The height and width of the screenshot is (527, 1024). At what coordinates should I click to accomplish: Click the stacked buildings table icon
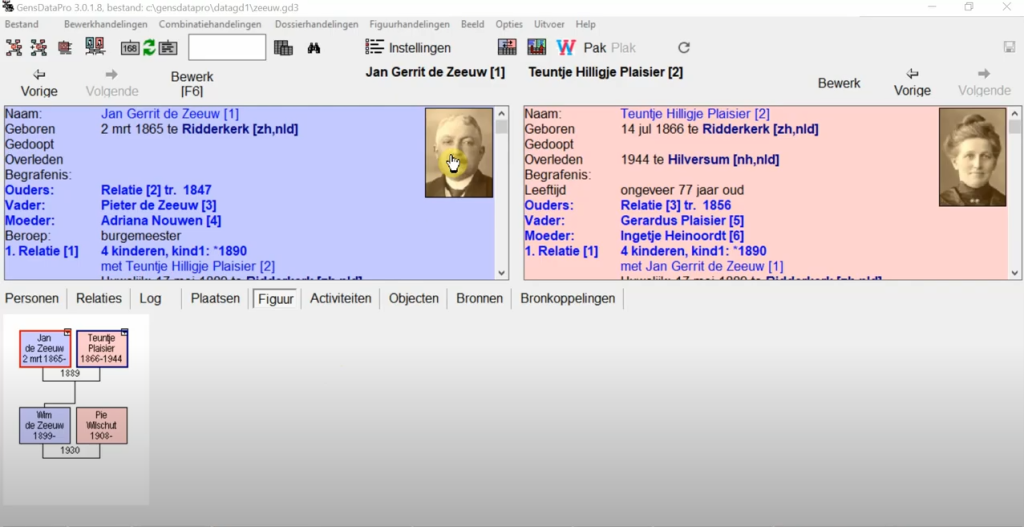(283, 48)
